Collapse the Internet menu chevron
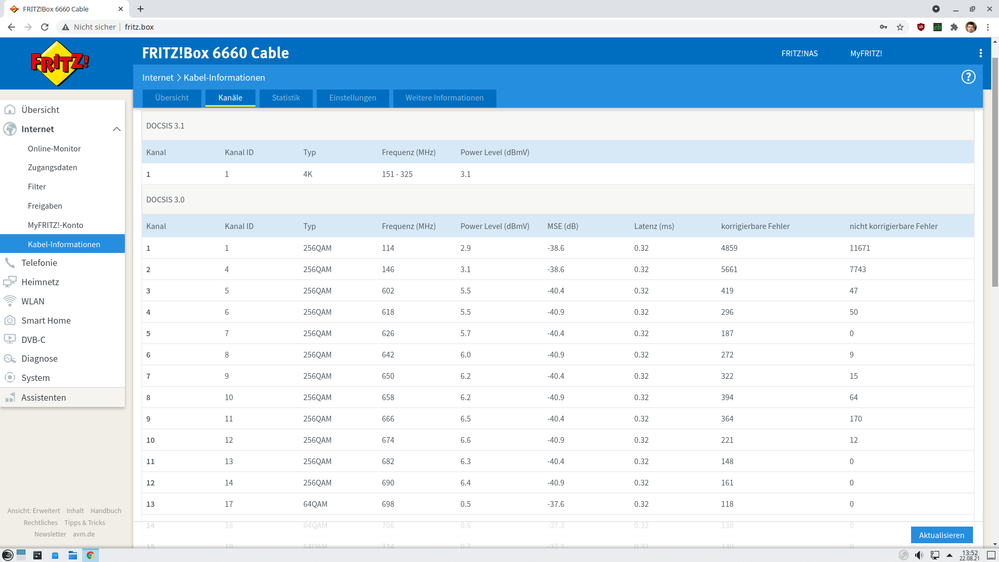The image size is (999, 562). click(116, 129)
